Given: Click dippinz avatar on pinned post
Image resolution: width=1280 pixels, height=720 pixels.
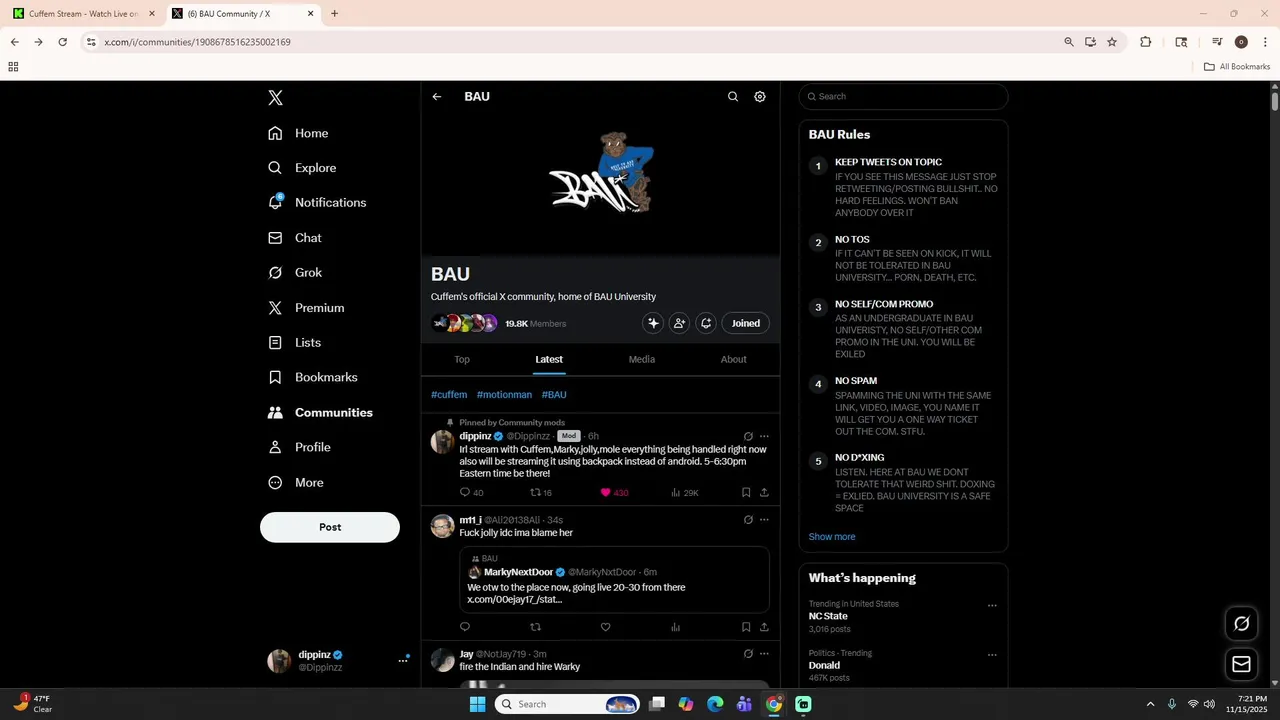Looking at the screenshot, I should coord(443,442).
